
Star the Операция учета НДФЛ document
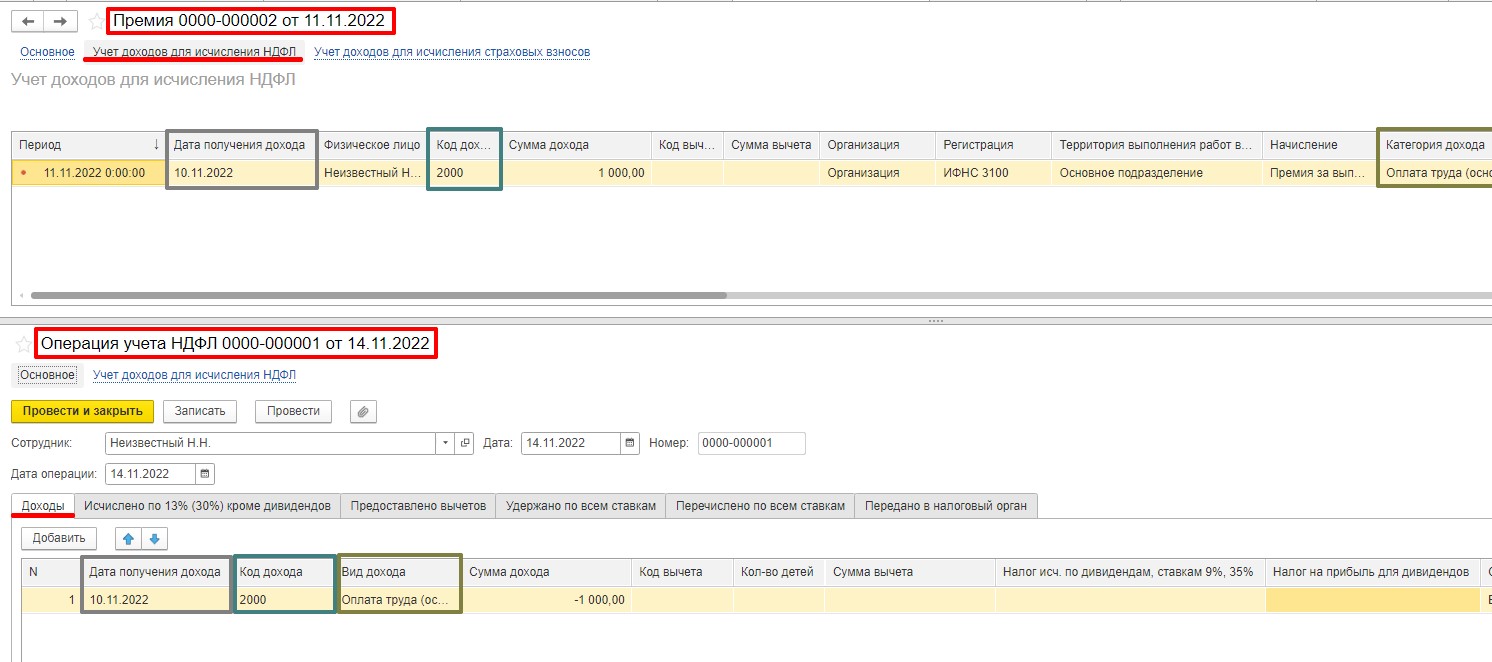pyautogui.click(x=24, y=344)
